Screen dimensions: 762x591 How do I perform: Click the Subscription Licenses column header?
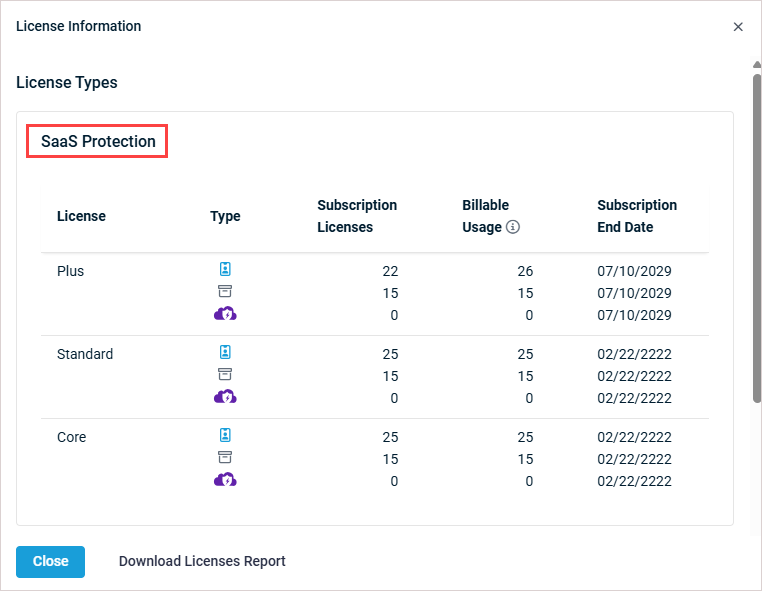357,216
